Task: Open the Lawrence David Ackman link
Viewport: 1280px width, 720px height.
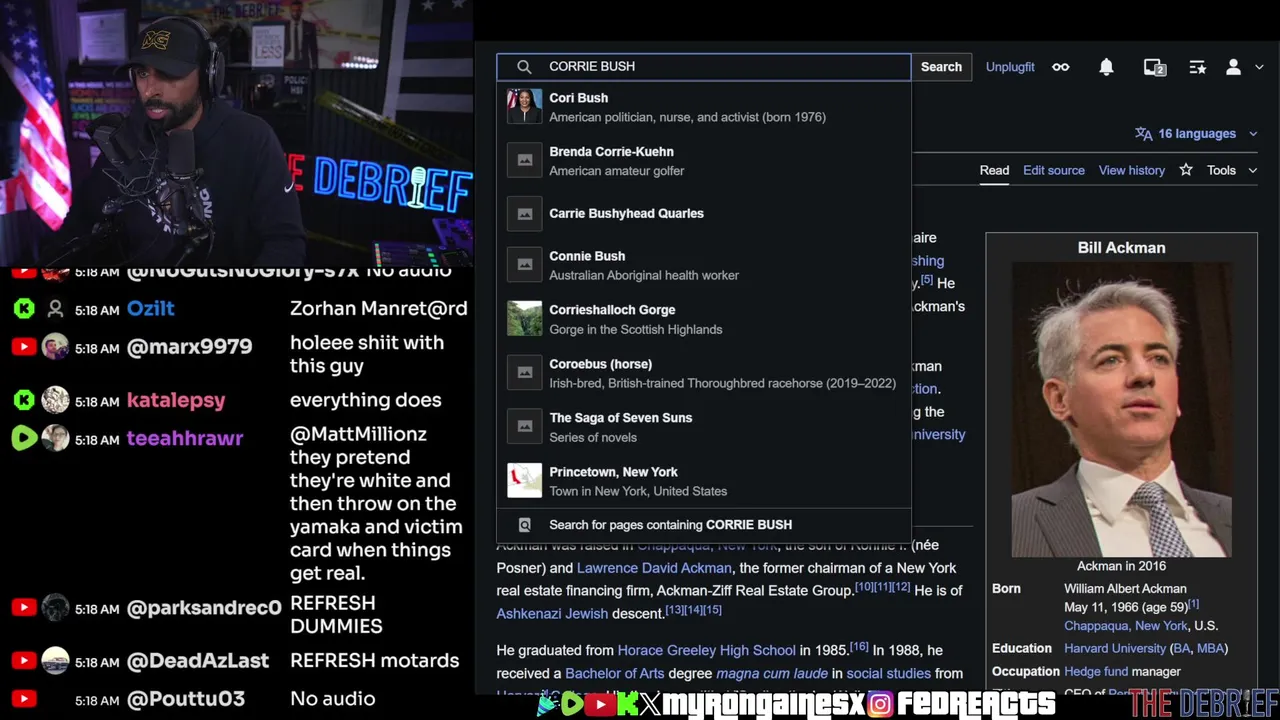Action: click(654, 568)
